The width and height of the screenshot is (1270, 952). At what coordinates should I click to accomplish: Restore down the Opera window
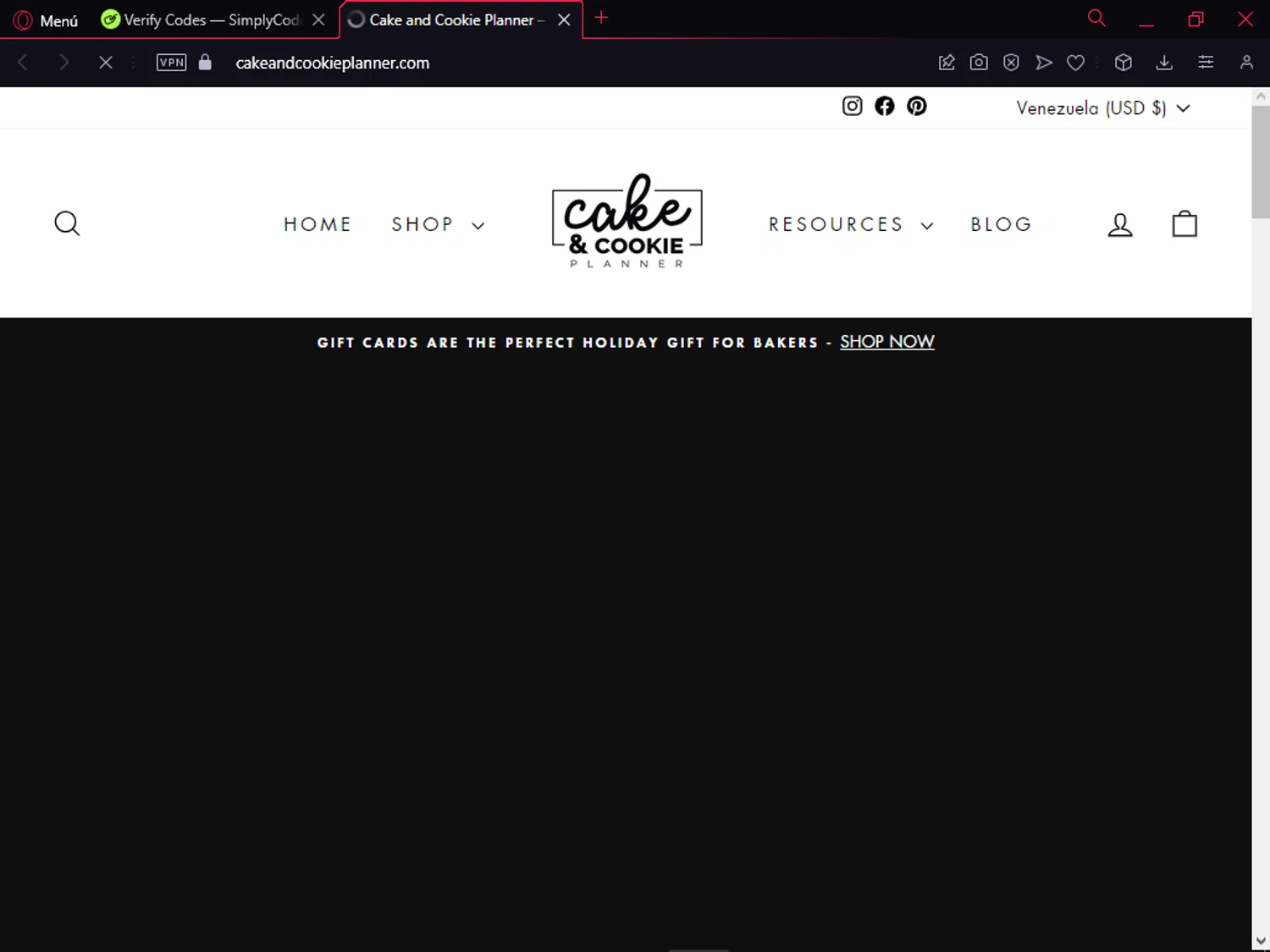click(x=1195, y=19)
